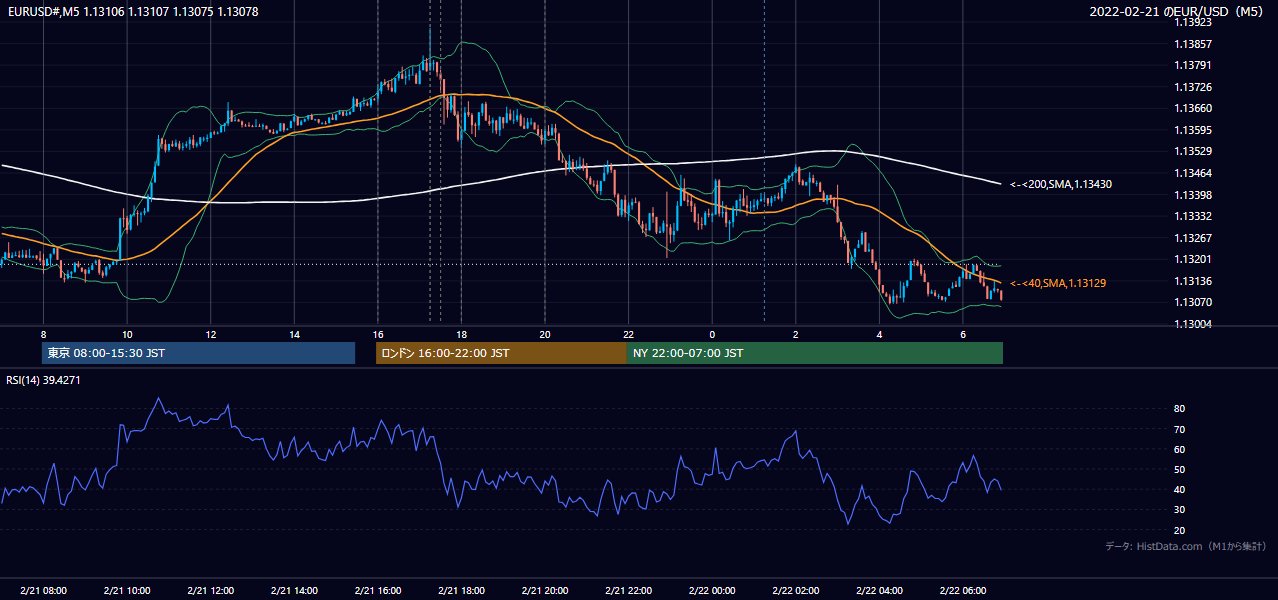Click the date label 2/22 06:00
This screenshot has height=600, width=1278.
(962, 590)
